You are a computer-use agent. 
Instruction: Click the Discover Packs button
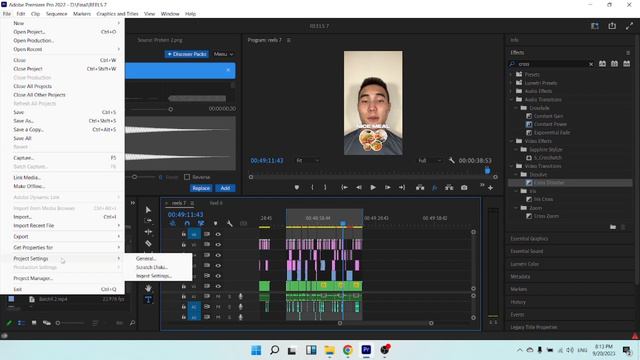point(187,54)
